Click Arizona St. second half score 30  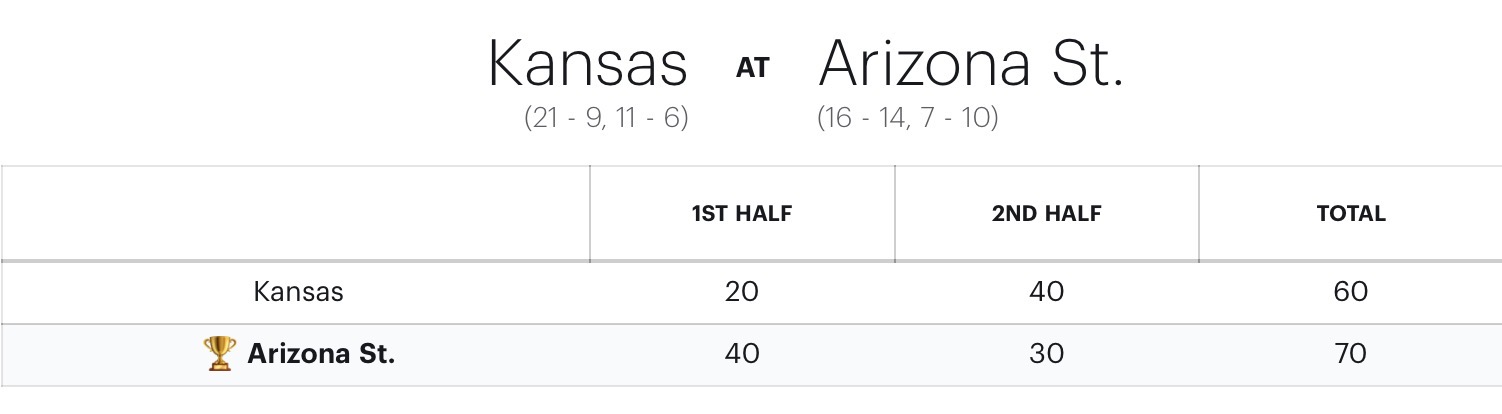pyautogui.click(x=1046, y=354)
